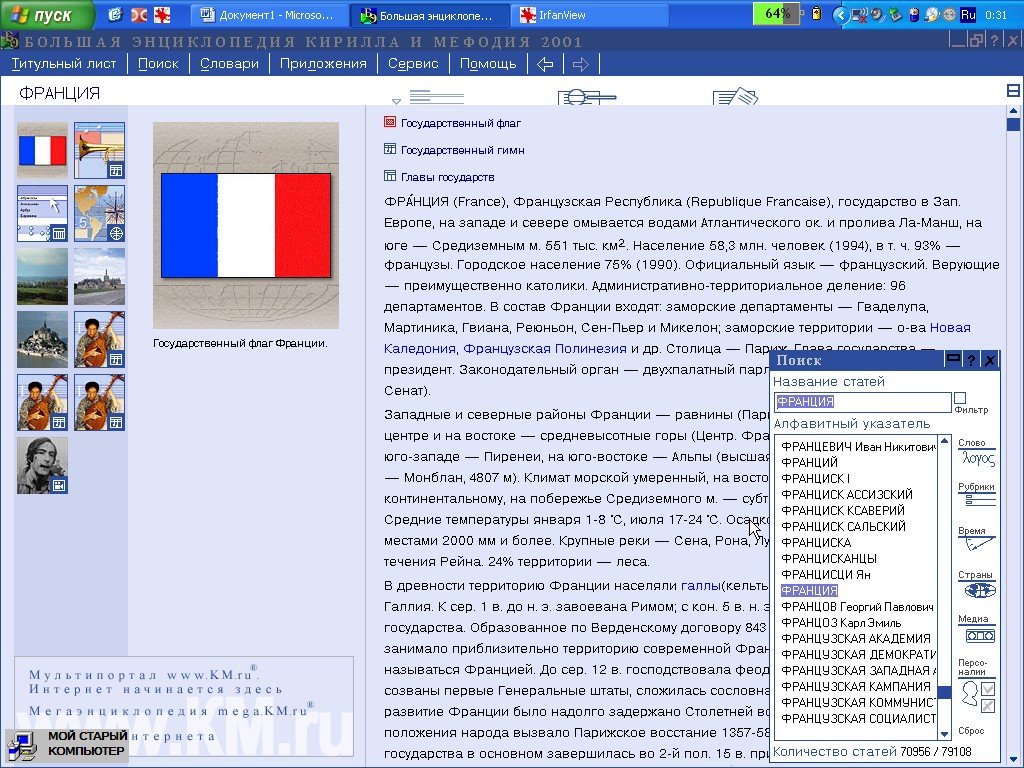Select the Время time filter icon
Image resolution: width=1024 pixels, height=768 pixels.
tap(977, 545)
